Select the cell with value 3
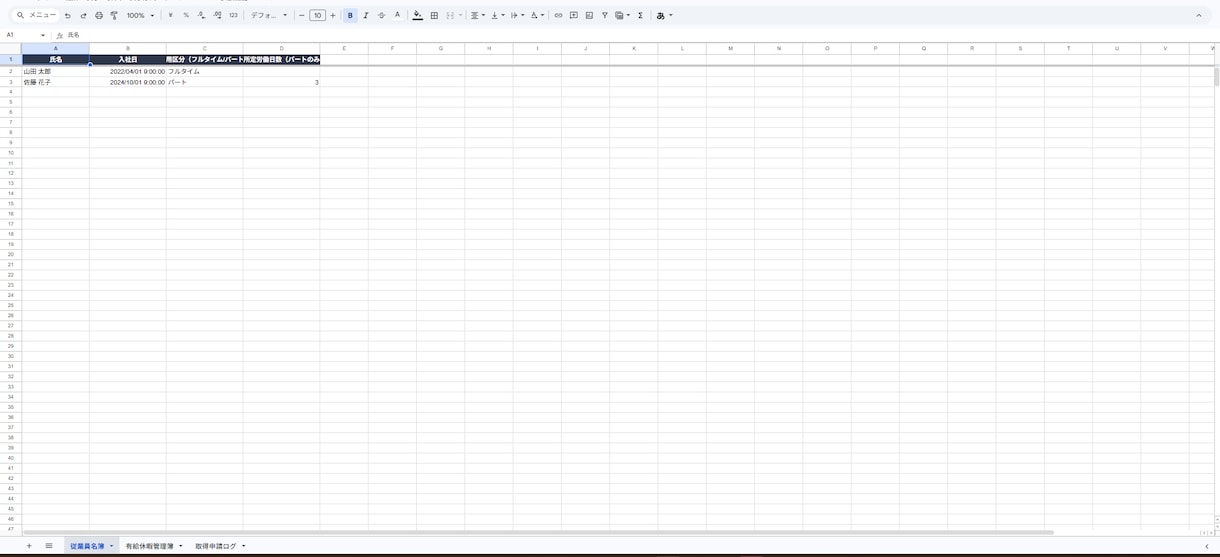 [x=282, y=82]
